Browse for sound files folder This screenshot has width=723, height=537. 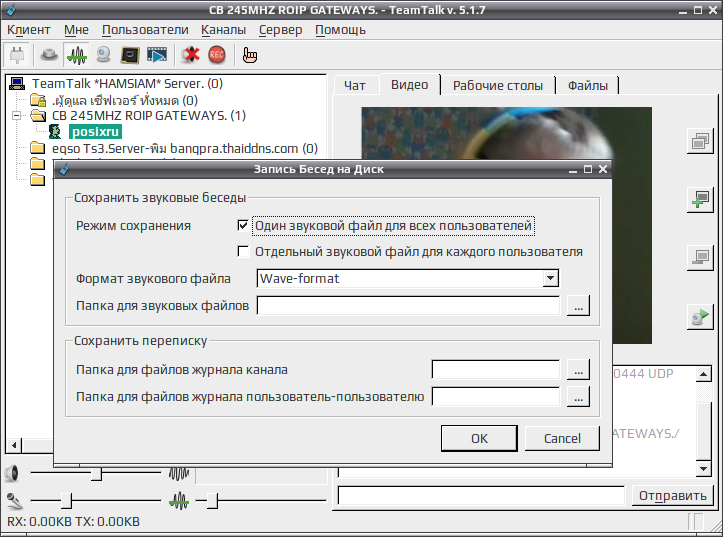tap(578, 306)
